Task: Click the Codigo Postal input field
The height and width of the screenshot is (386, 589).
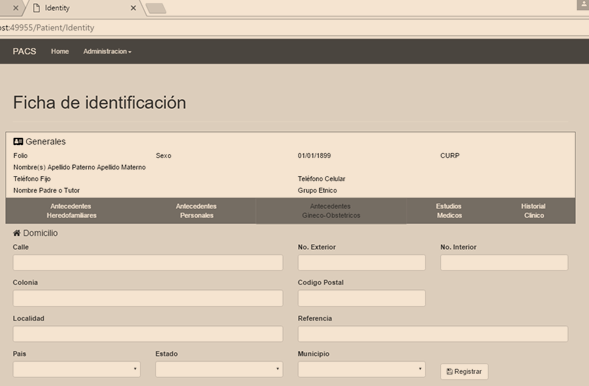Action: 361,298
